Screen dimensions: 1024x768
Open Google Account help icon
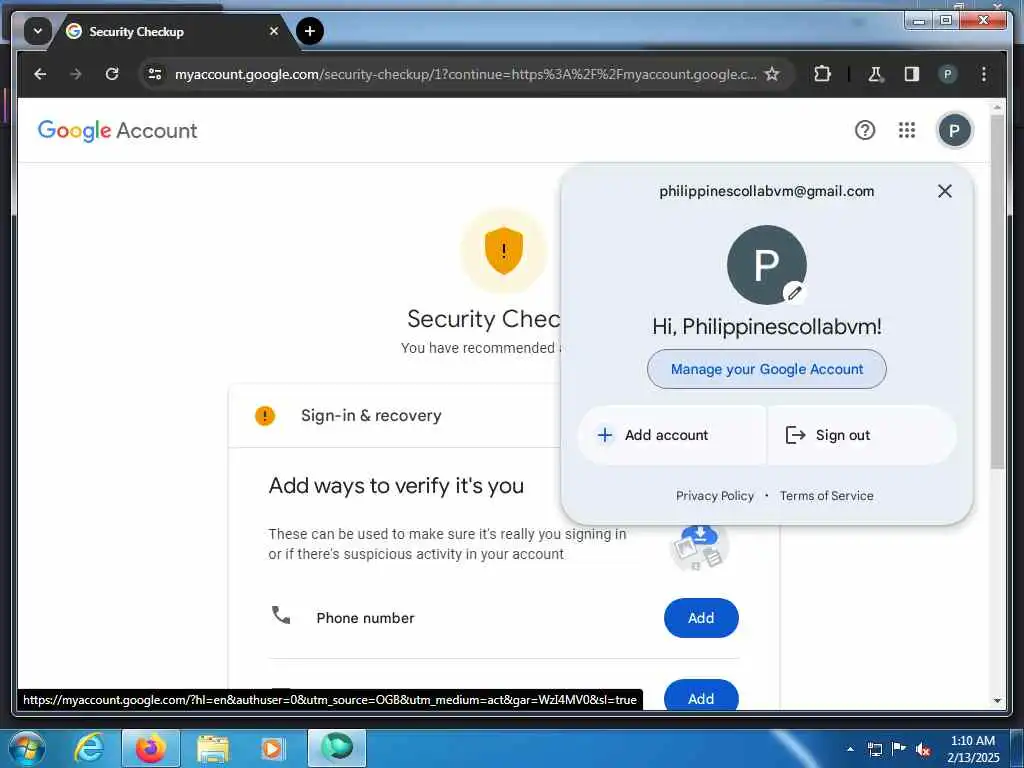tap(865, 131)
